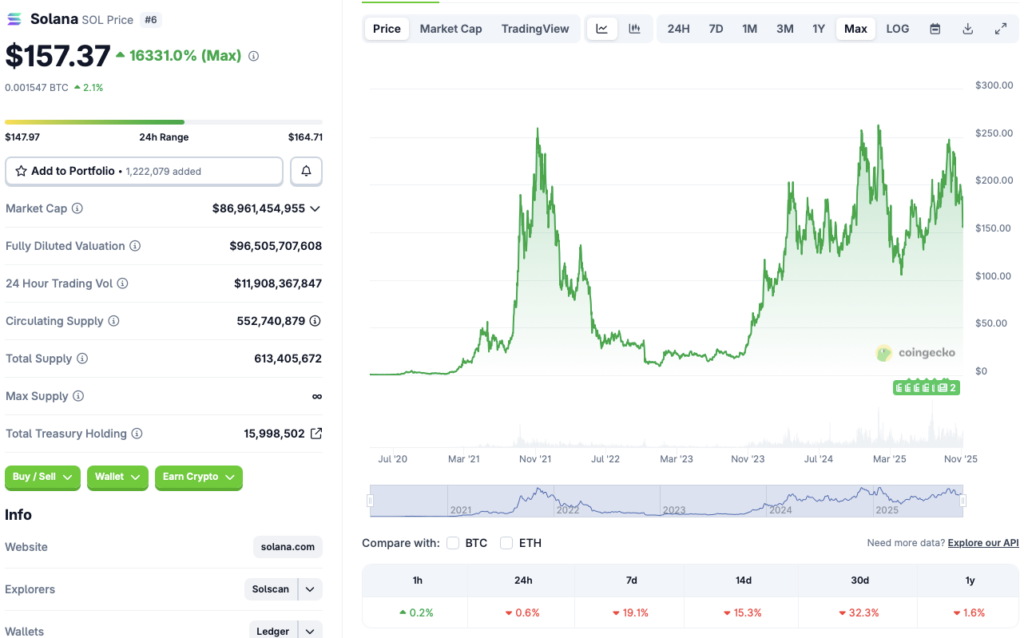Visit the solana.com website link

tap(288, 547)
